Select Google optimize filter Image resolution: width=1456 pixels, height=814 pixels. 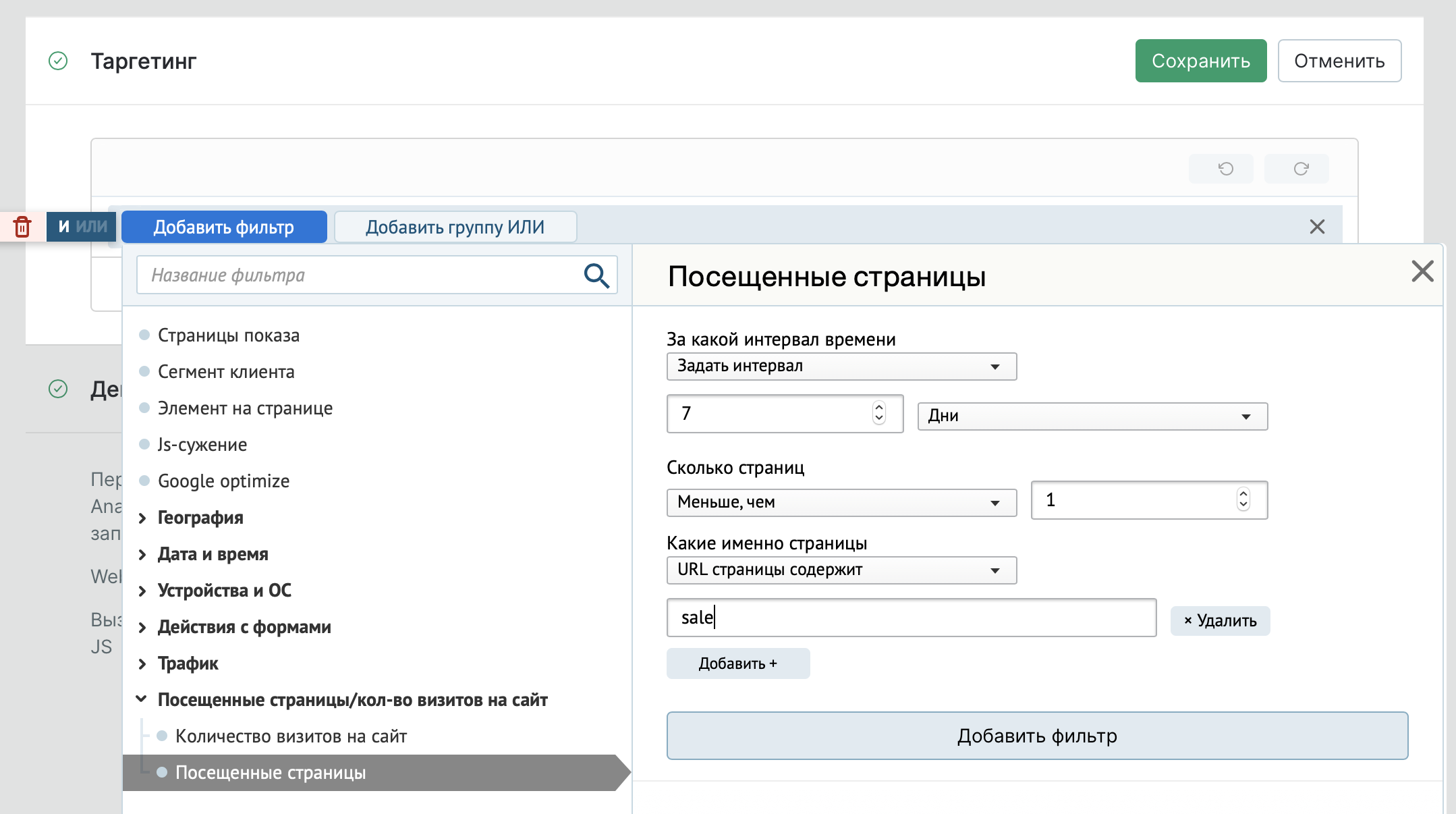[223, 481]
